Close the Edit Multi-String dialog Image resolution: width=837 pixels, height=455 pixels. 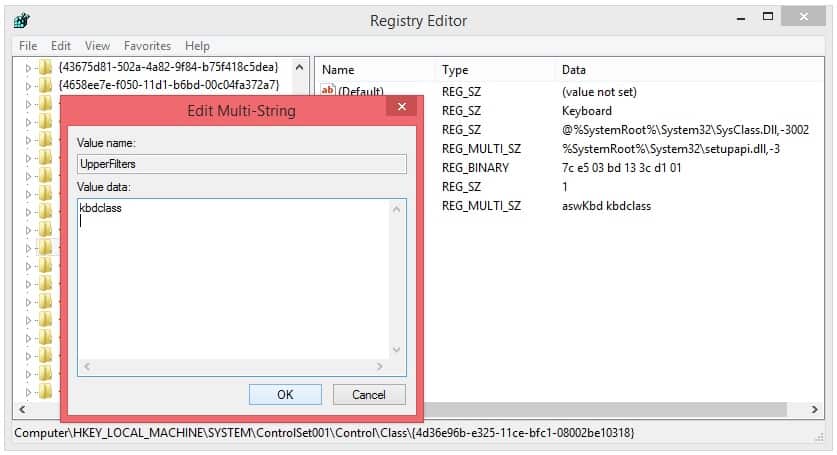[x=402, y=108]
